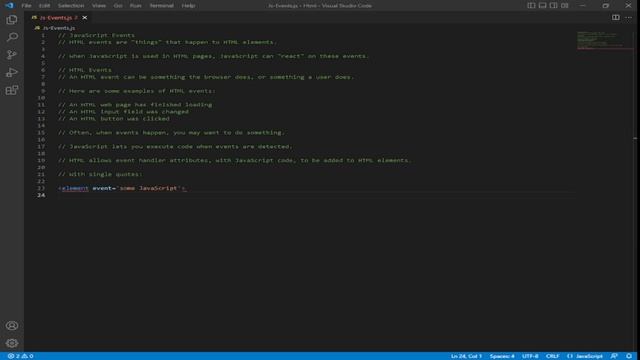Open the Terminal menu

[162, 6]
